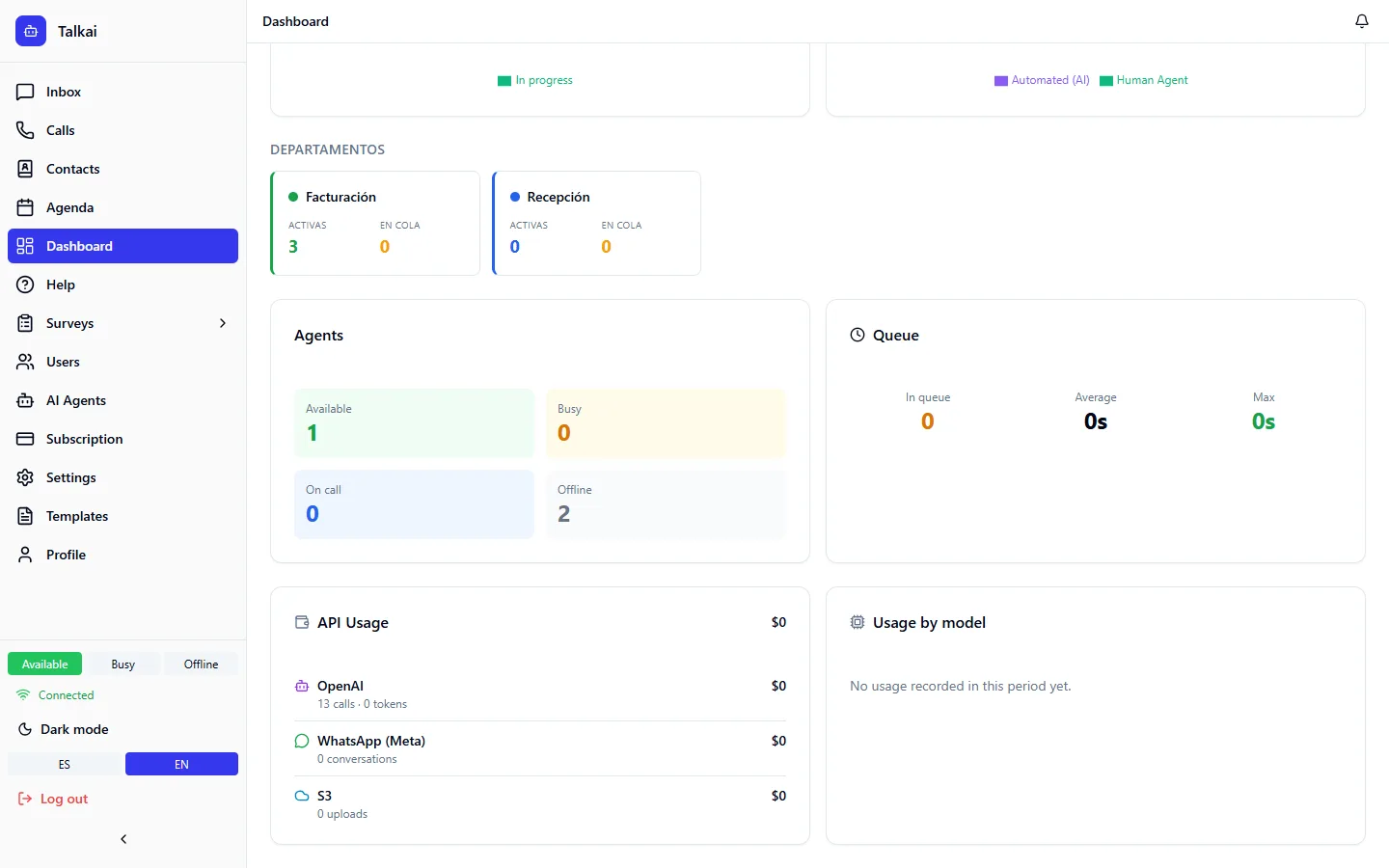Click the Automated (AI) legend swatch
This screenshot has width=1389, height=868.
[x=1001, y=81]
